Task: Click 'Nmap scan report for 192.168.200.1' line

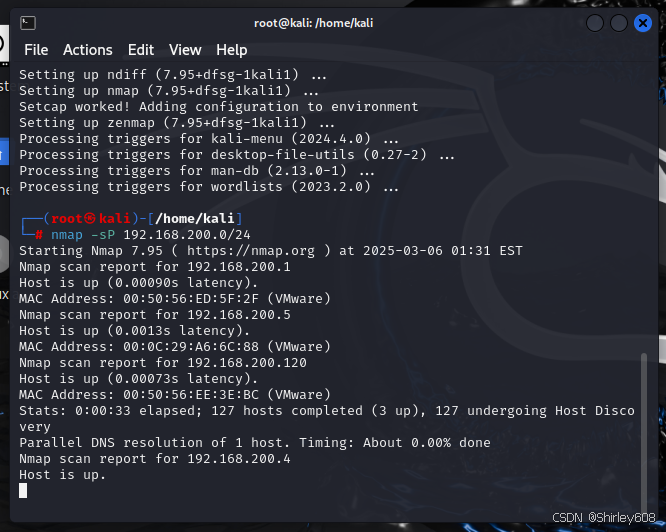Action: [x=155, y=267]
